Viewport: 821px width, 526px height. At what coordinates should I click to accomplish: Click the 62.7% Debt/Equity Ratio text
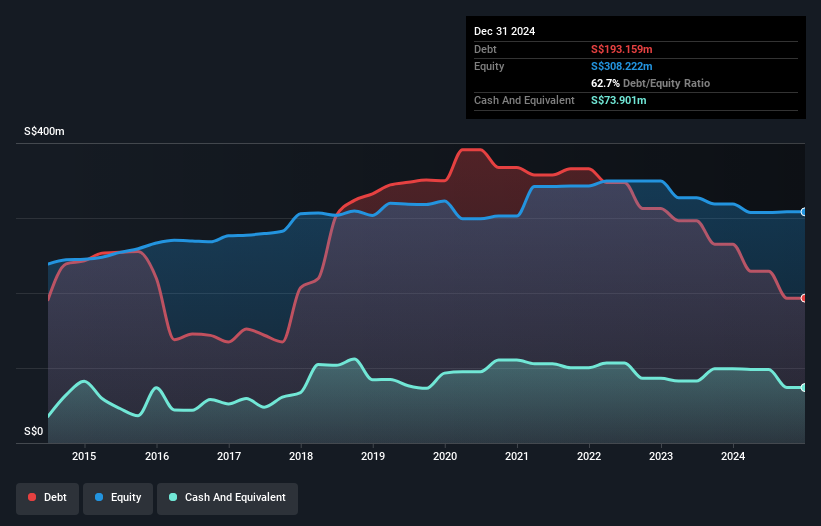click(x=650, y=83)
